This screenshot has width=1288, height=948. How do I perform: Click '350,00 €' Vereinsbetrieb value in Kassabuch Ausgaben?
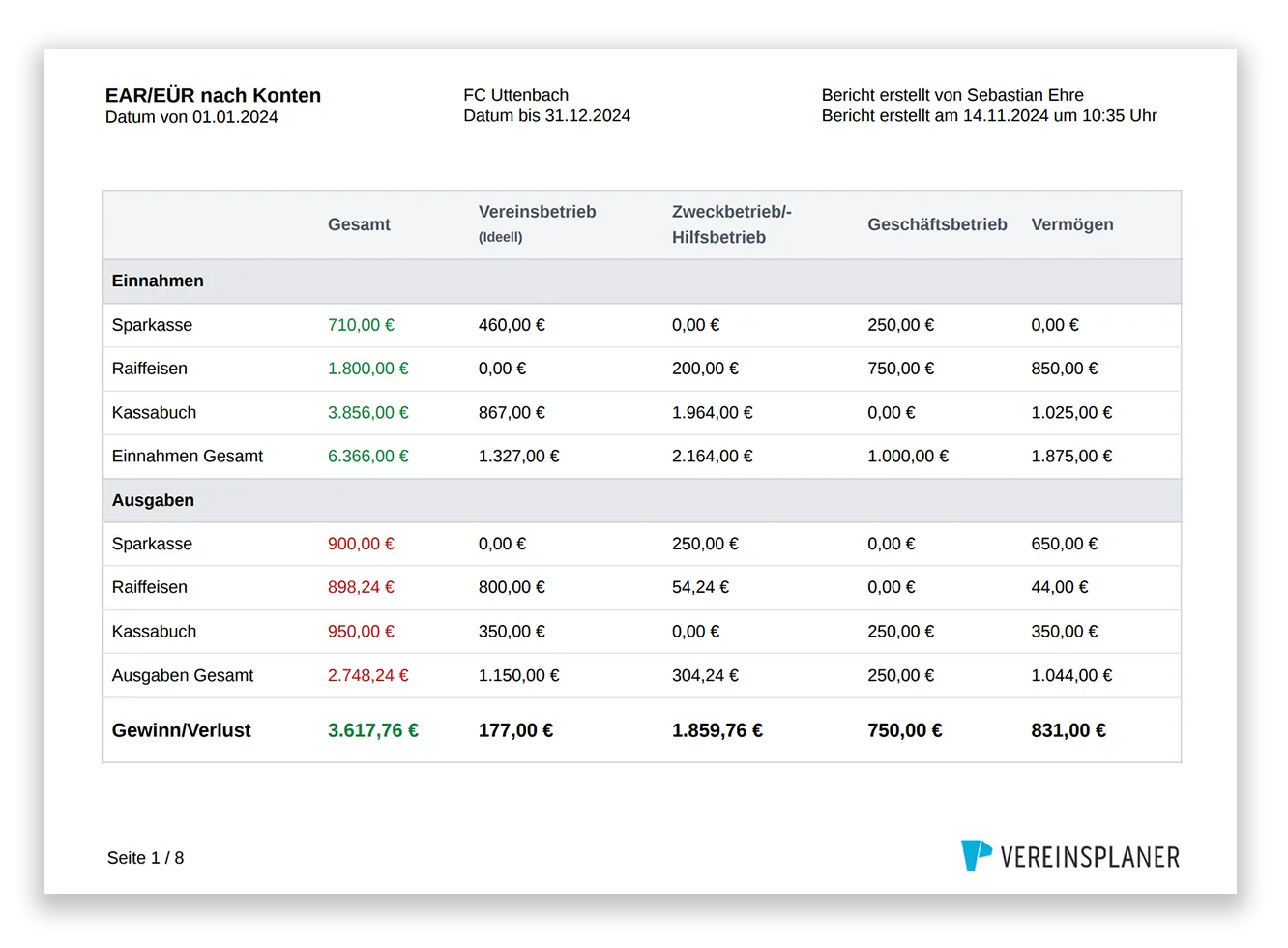(x=512, y=632)
